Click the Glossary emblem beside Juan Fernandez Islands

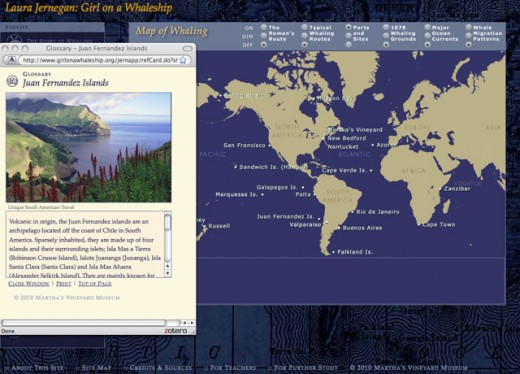click(x=12, y=81)
